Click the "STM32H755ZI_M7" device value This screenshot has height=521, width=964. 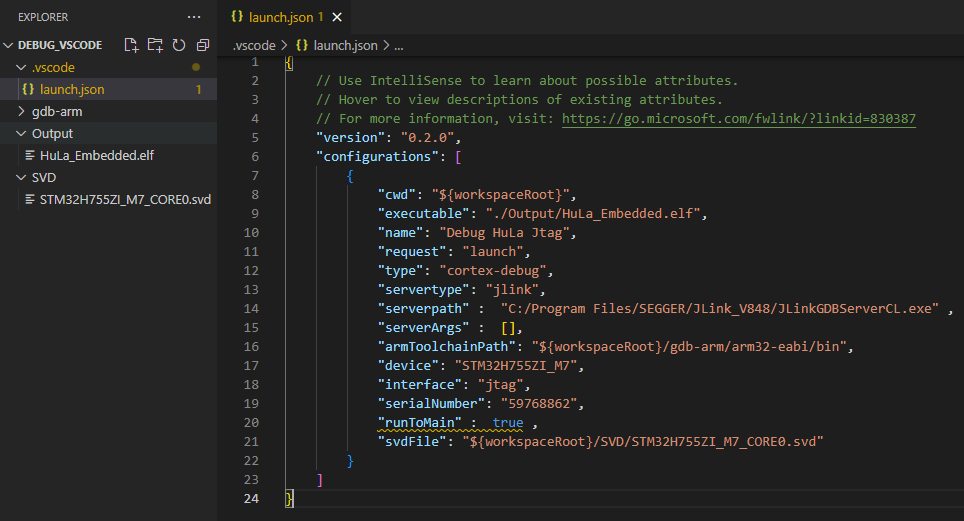click(x=516, y=365)
